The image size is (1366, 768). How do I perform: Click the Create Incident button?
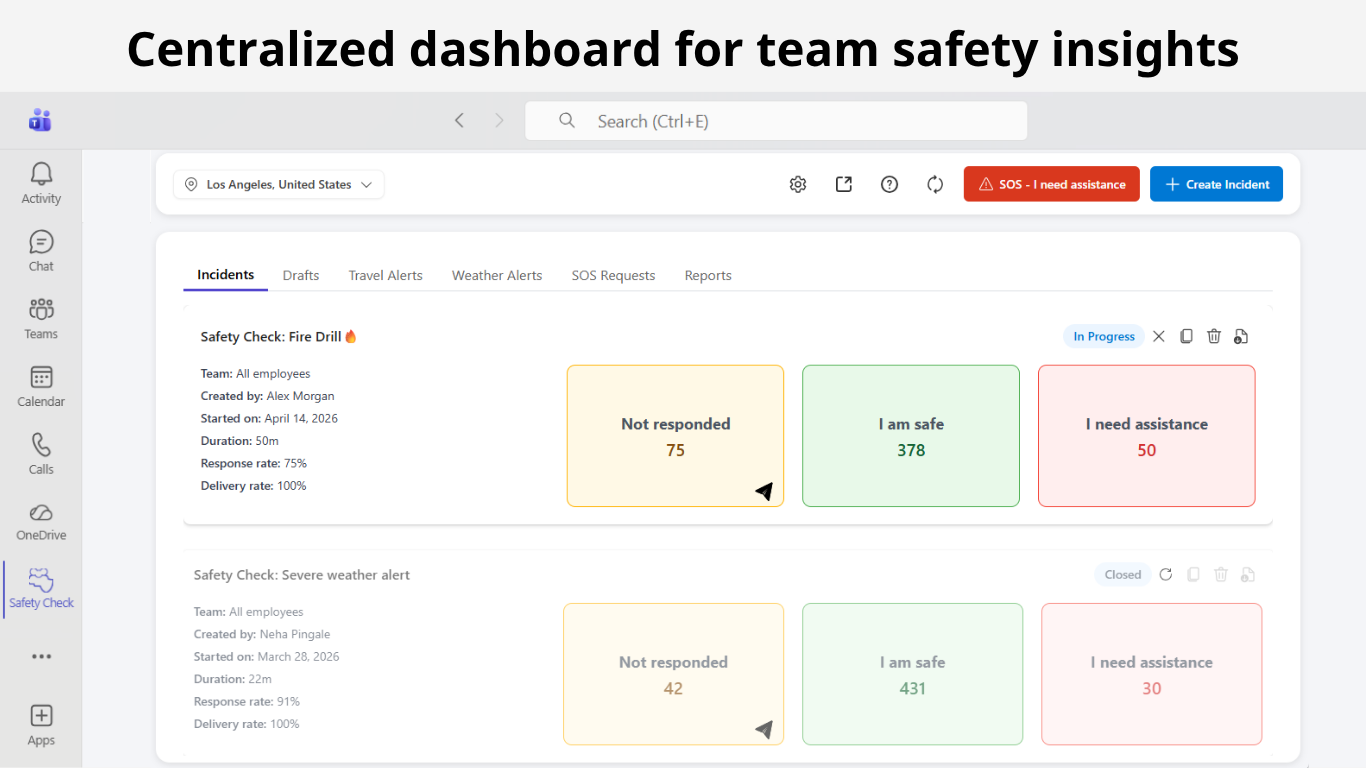1216,184
